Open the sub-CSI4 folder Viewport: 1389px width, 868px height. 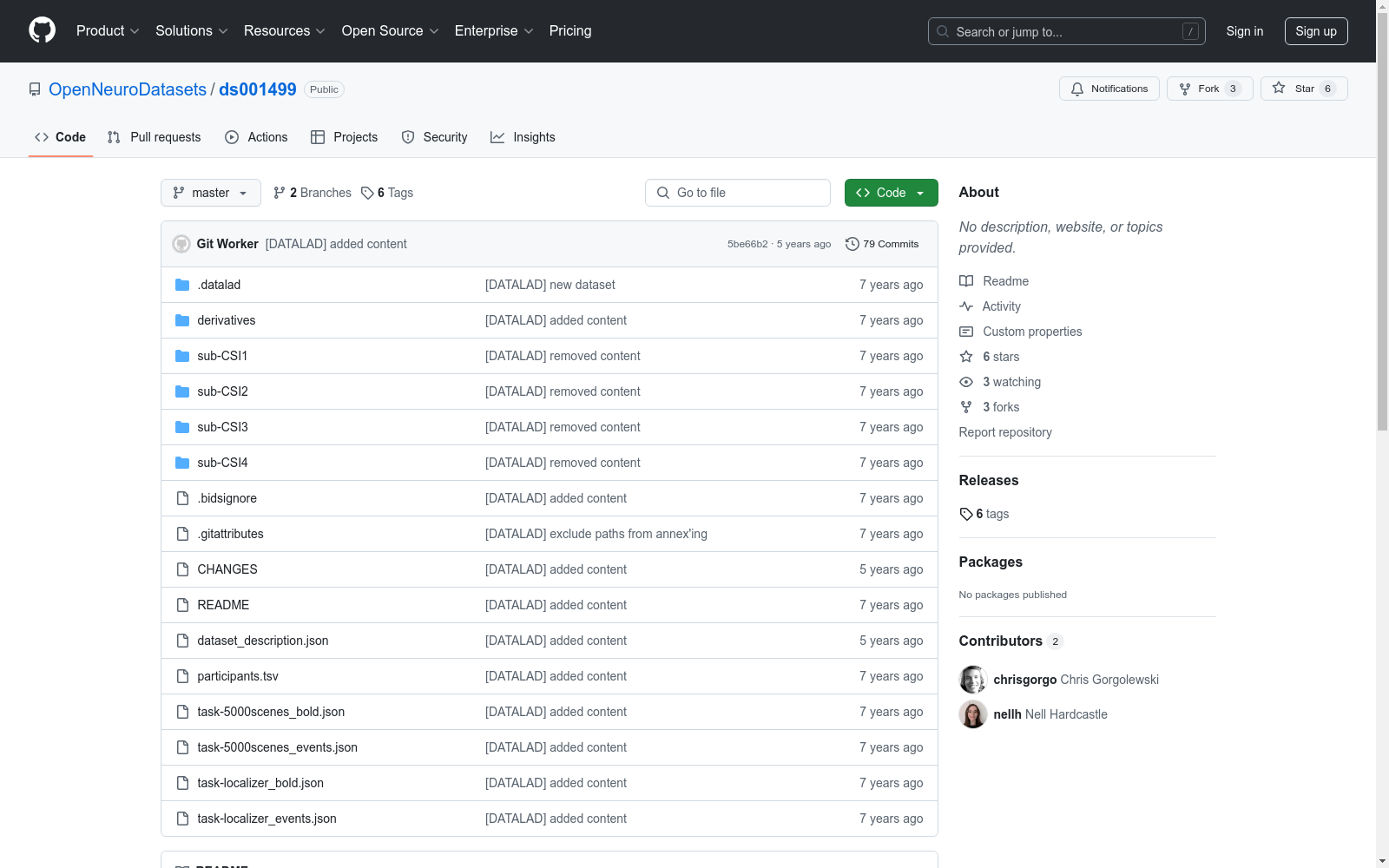point(222,463)
